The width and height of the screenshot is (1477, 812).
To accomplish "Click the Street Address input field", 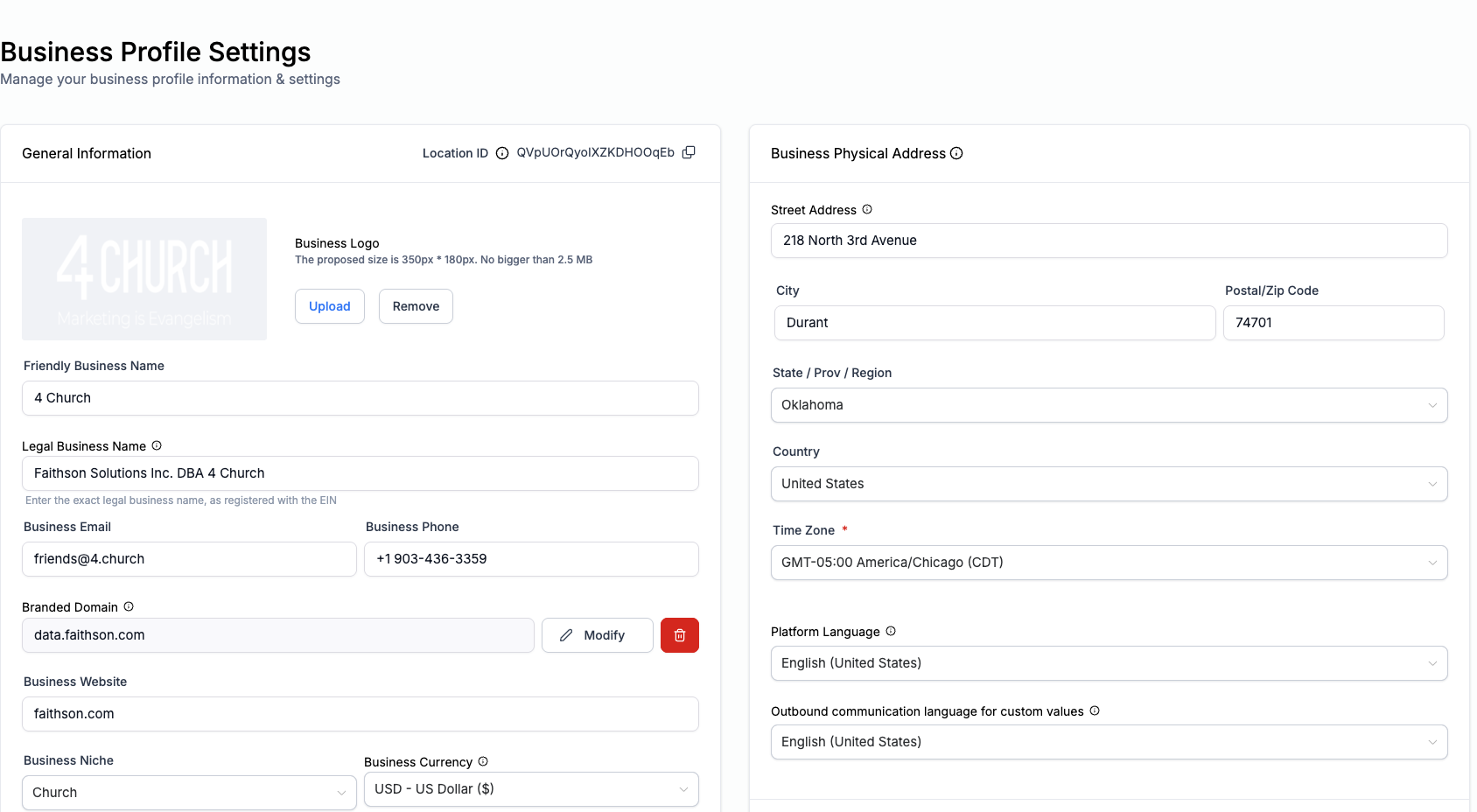I will click(1109, 241).
